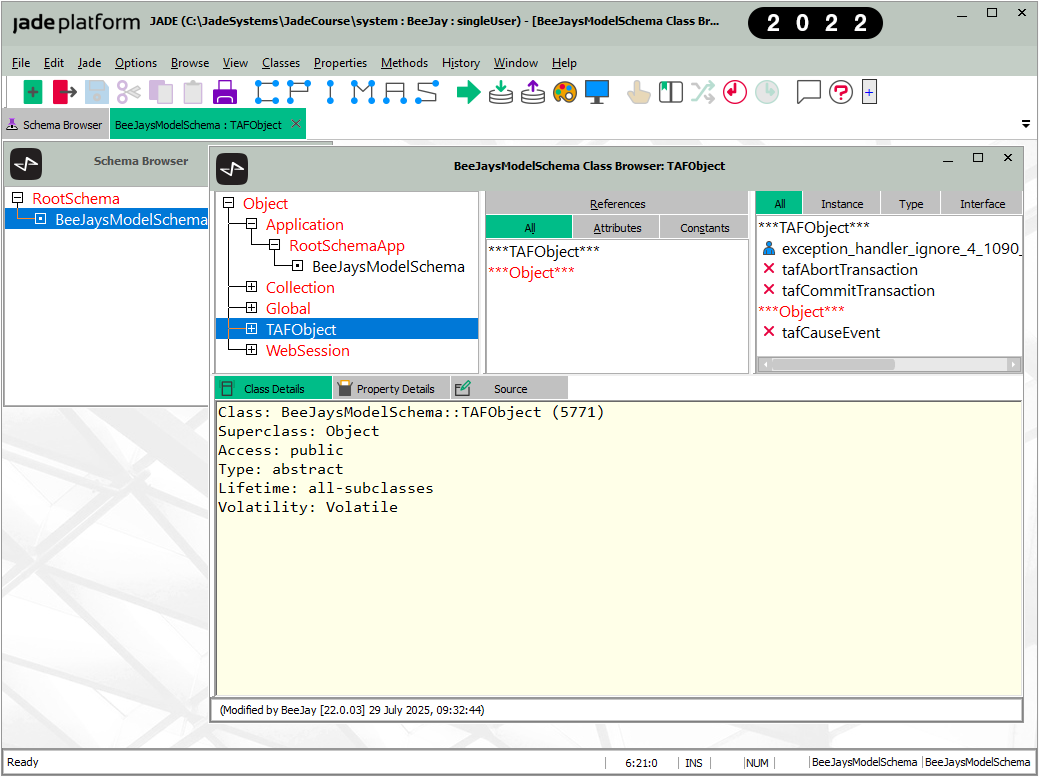Expand the WebSession class node
The width and height of the screenshot is (1039, 777).
click(x=251, y=351)
